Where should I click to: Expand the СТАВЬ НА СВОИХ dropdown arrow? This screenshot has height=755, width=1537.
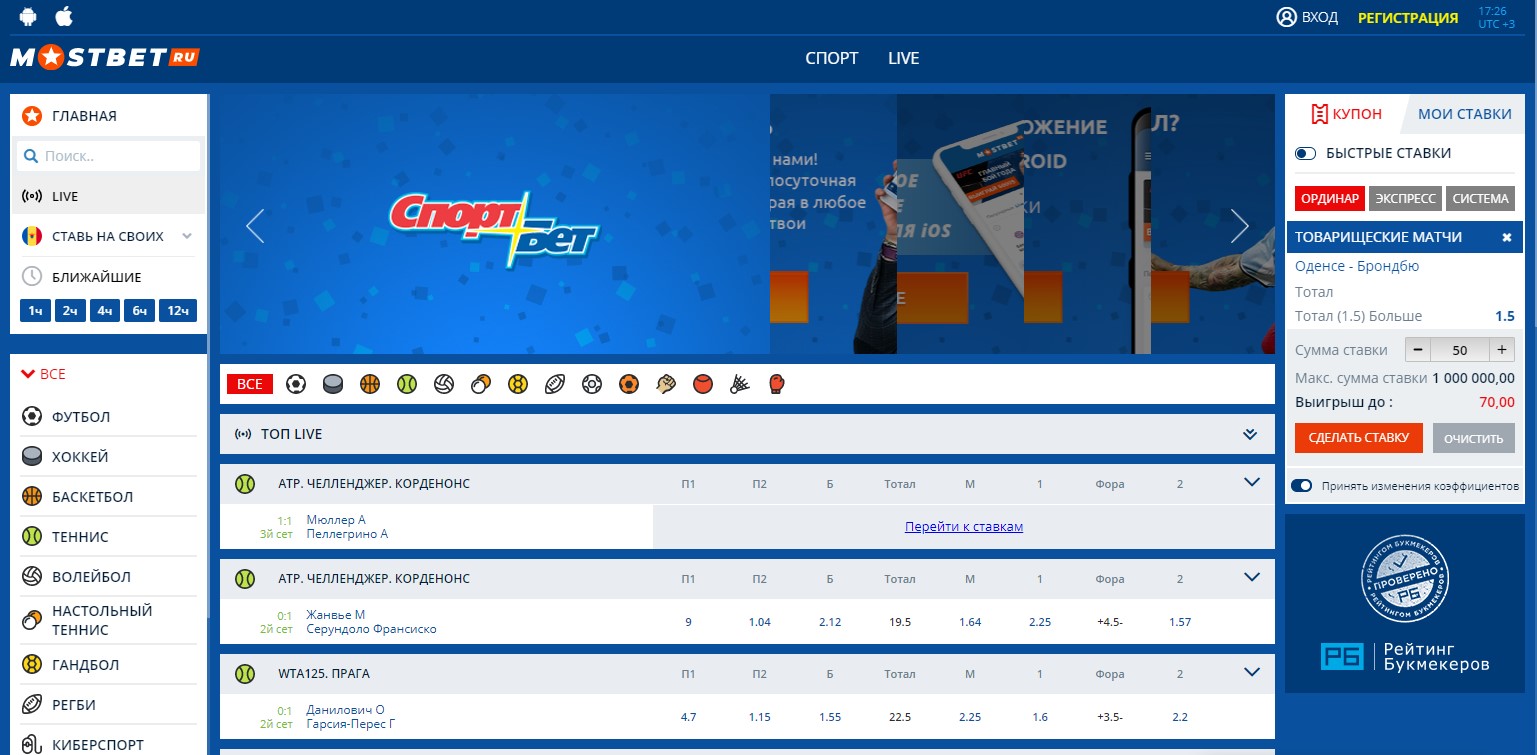(x=186, y=237)
